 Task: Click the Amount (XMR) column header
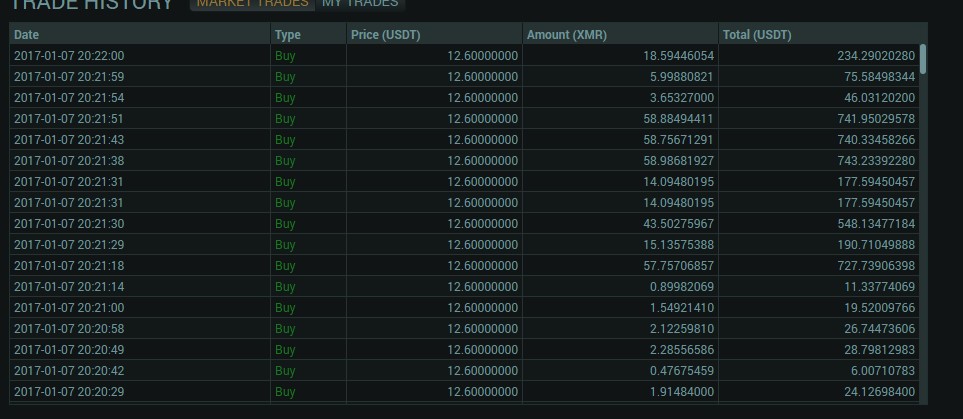pyautogui.click(x=567, y=35)
